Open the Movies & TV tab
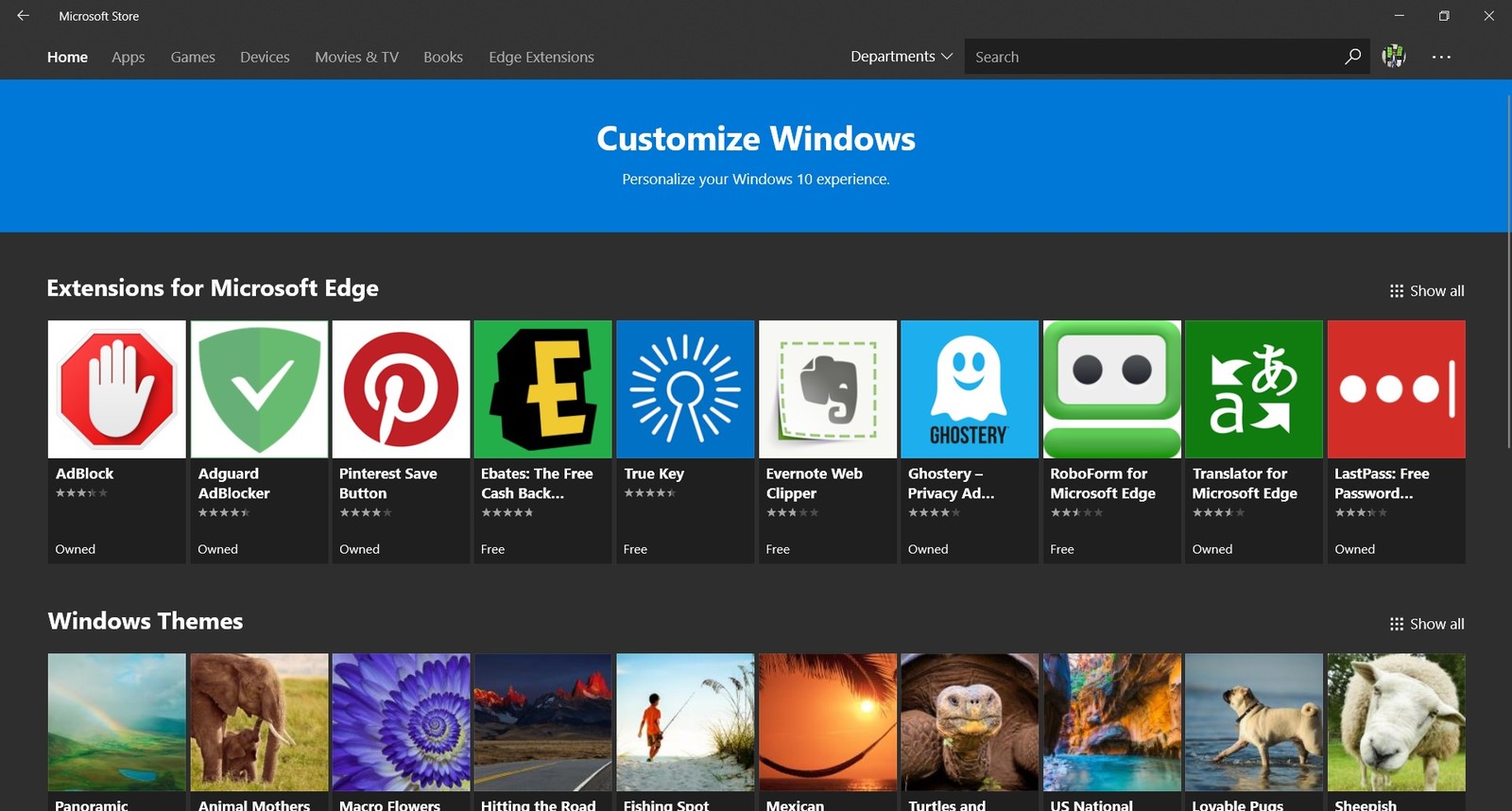The height and width of the screenshot is (811, 1512). click(x=356, y=57)
